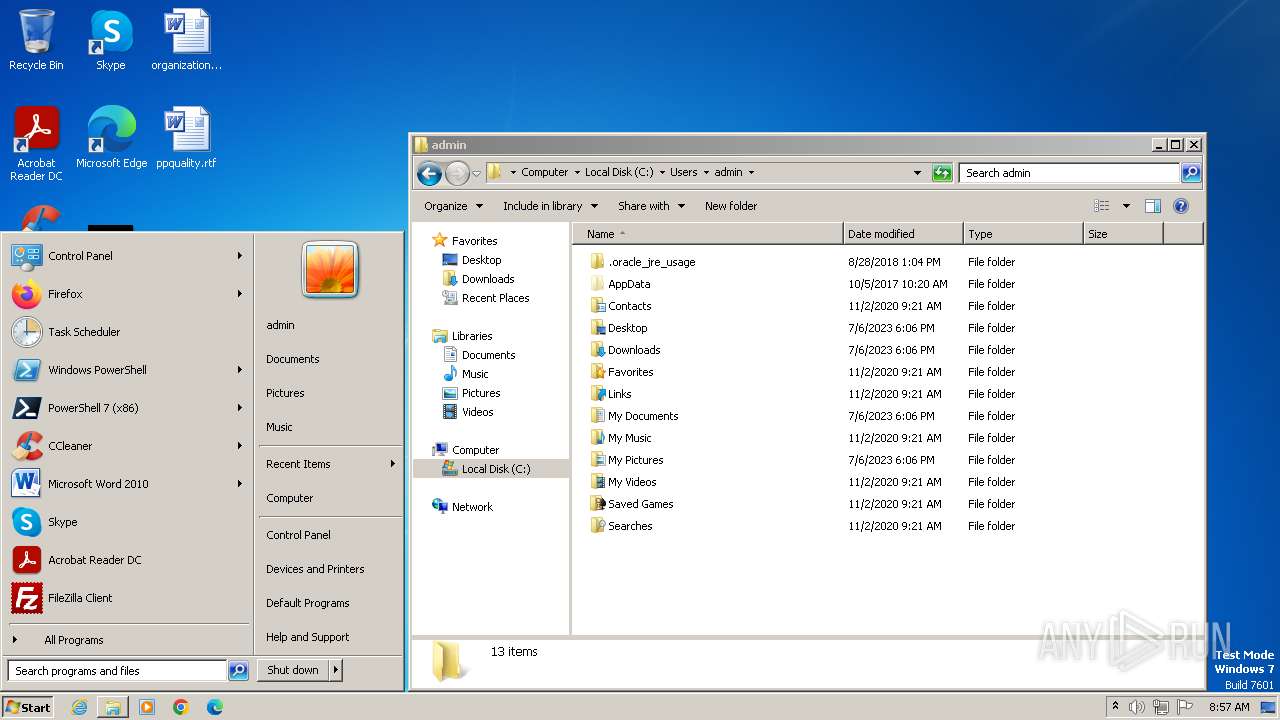Click search magnifier in Explorer search box
This screenshot has width=1280, height=720.
1191,173
